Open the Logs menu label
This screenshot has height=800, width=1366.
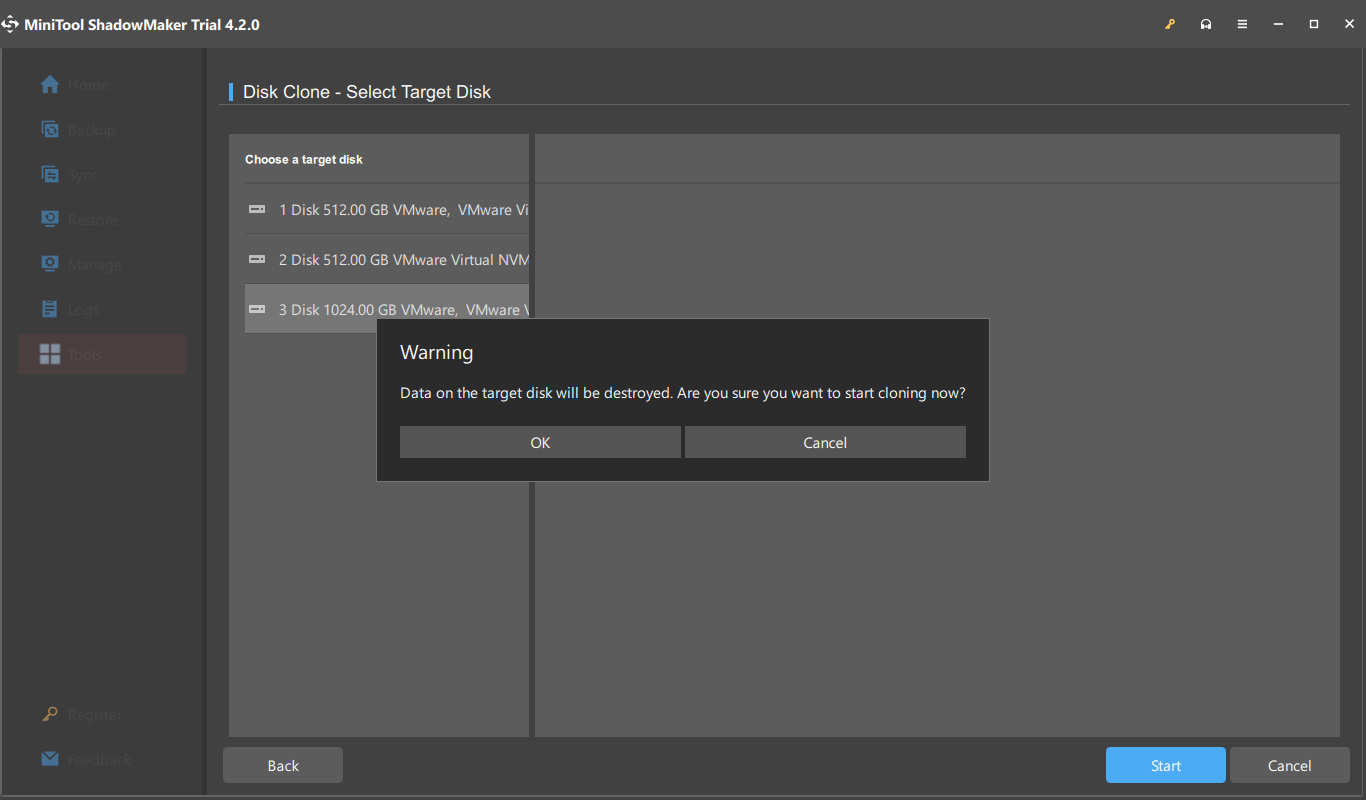[x=84, y=310]
